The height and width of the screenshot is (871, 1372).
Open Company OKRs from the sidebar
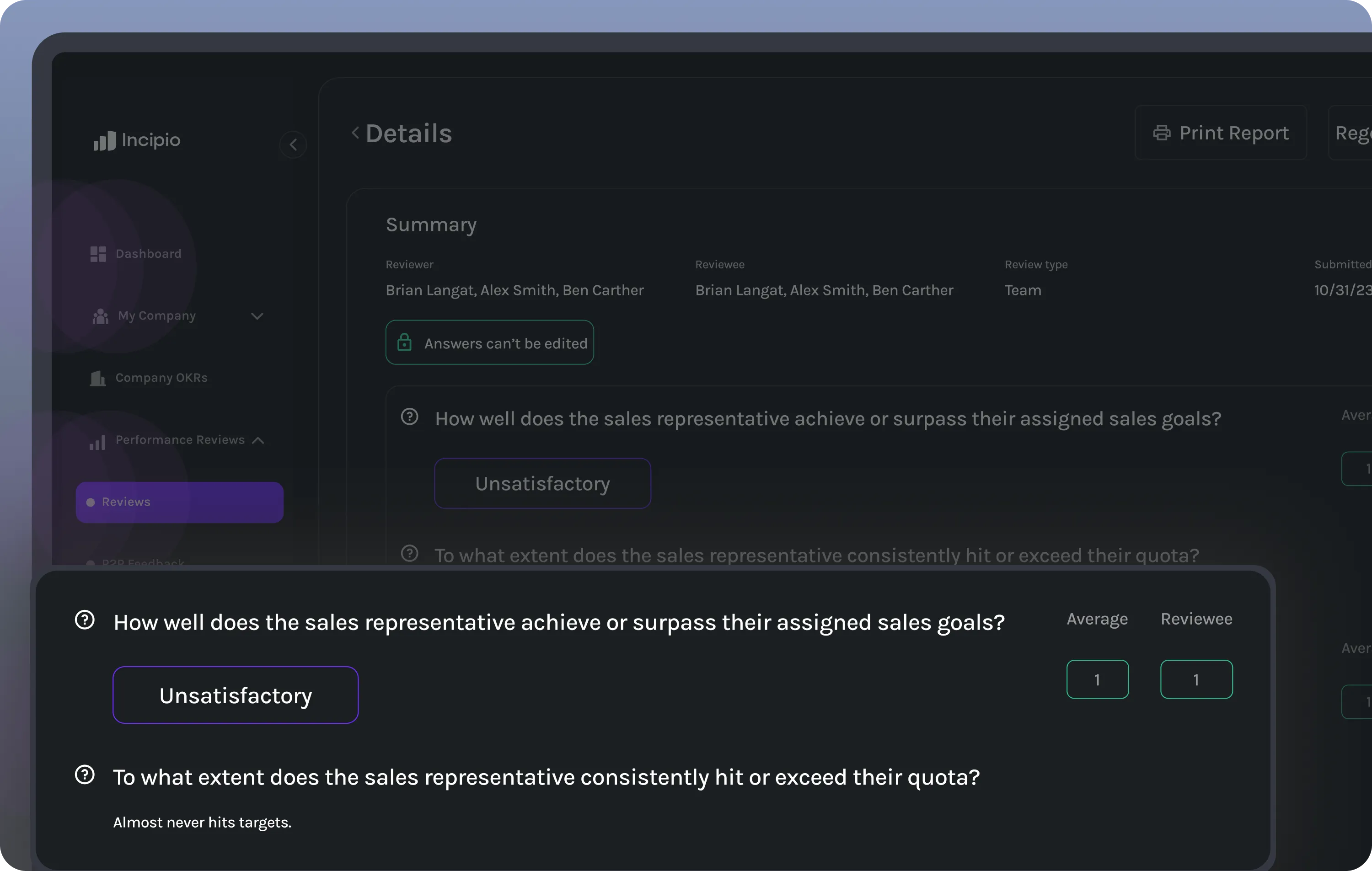coord(161,378)
